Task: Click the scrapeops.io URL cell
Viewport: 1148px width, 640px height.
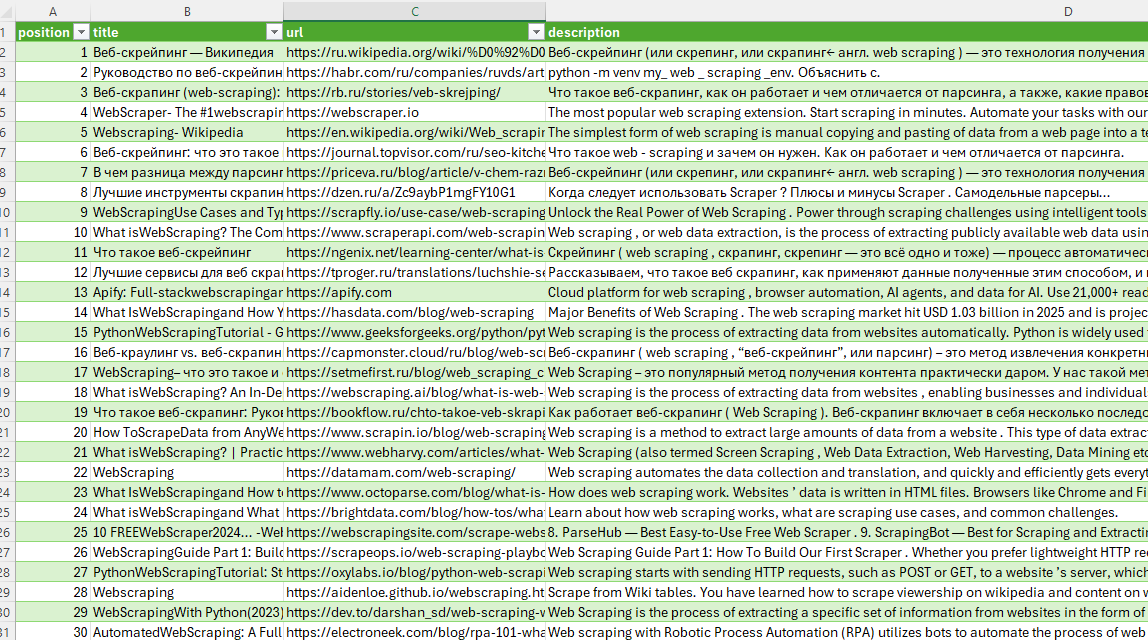Action: [414, 553]
